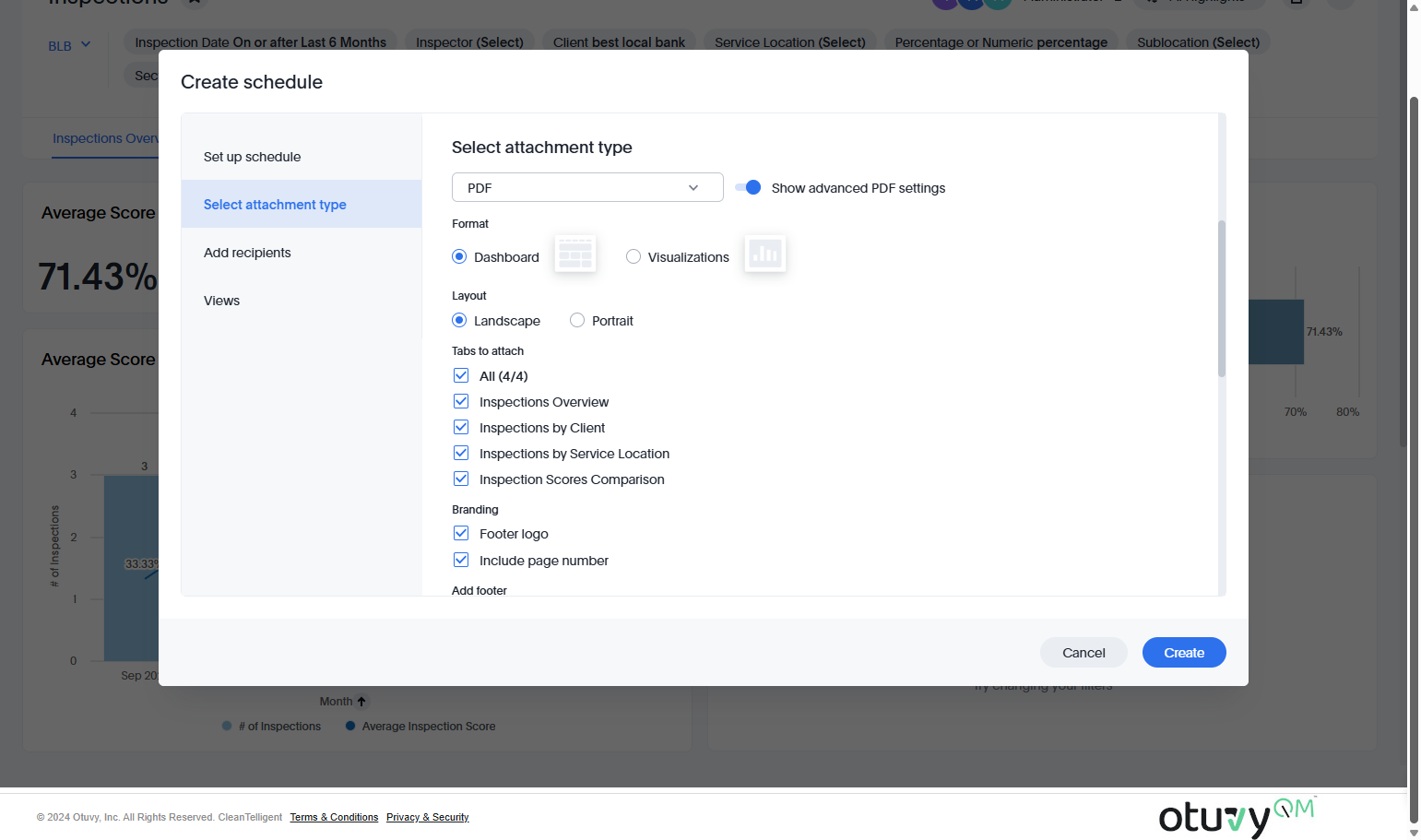Screen dimensions: 1421x840
Task: Uncheck Inspections Overview checkbox
Action: coord(461,401)
